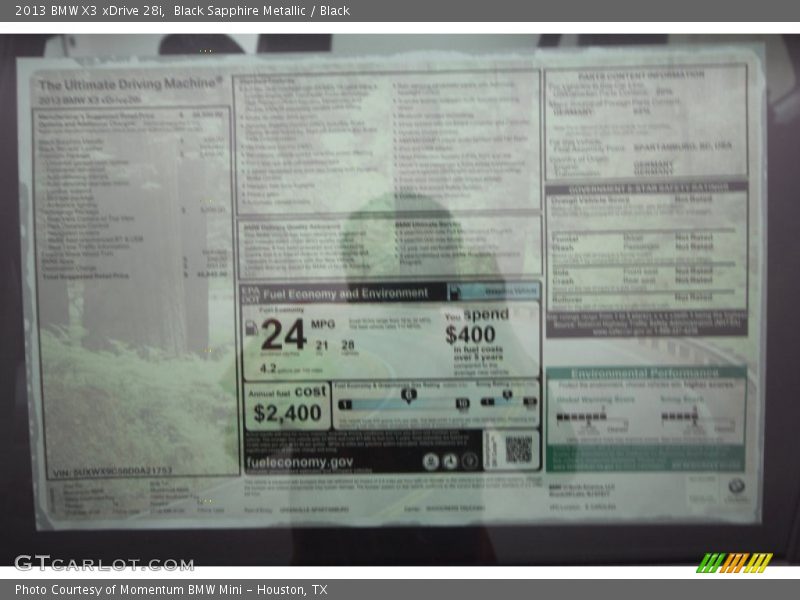The width and height of the screenshot is (800, 600).
Task: Click the 'Environmental Performance' header
Action: pos(644,373)
